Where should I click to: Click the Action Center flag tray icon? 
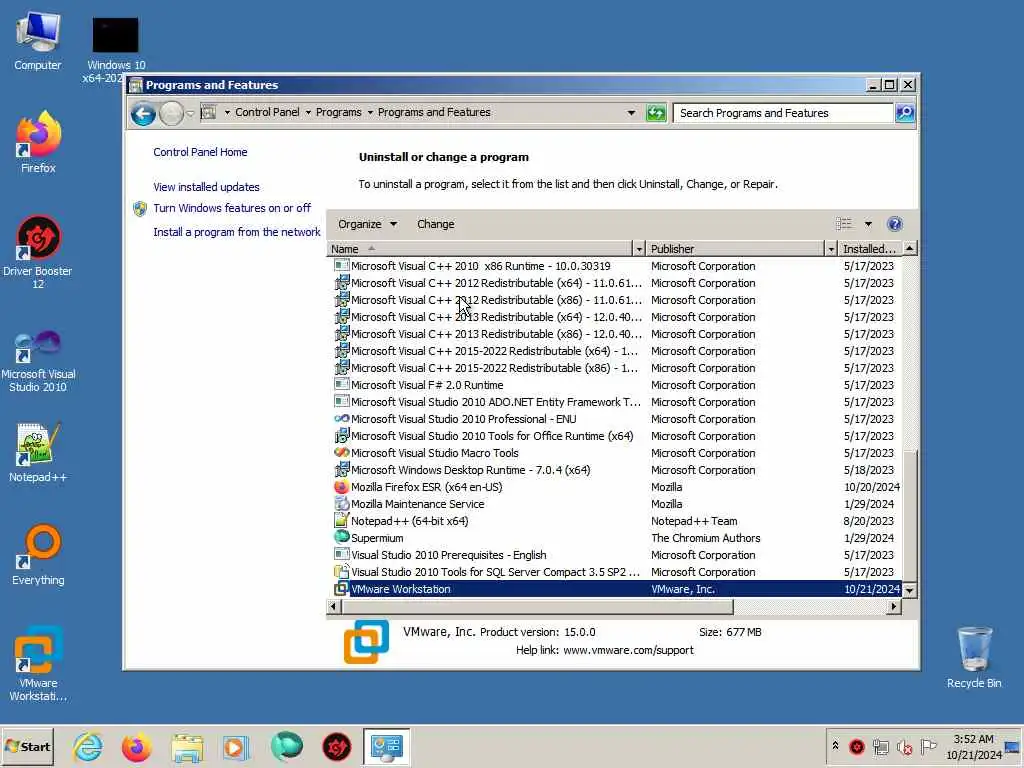(928, 746)
